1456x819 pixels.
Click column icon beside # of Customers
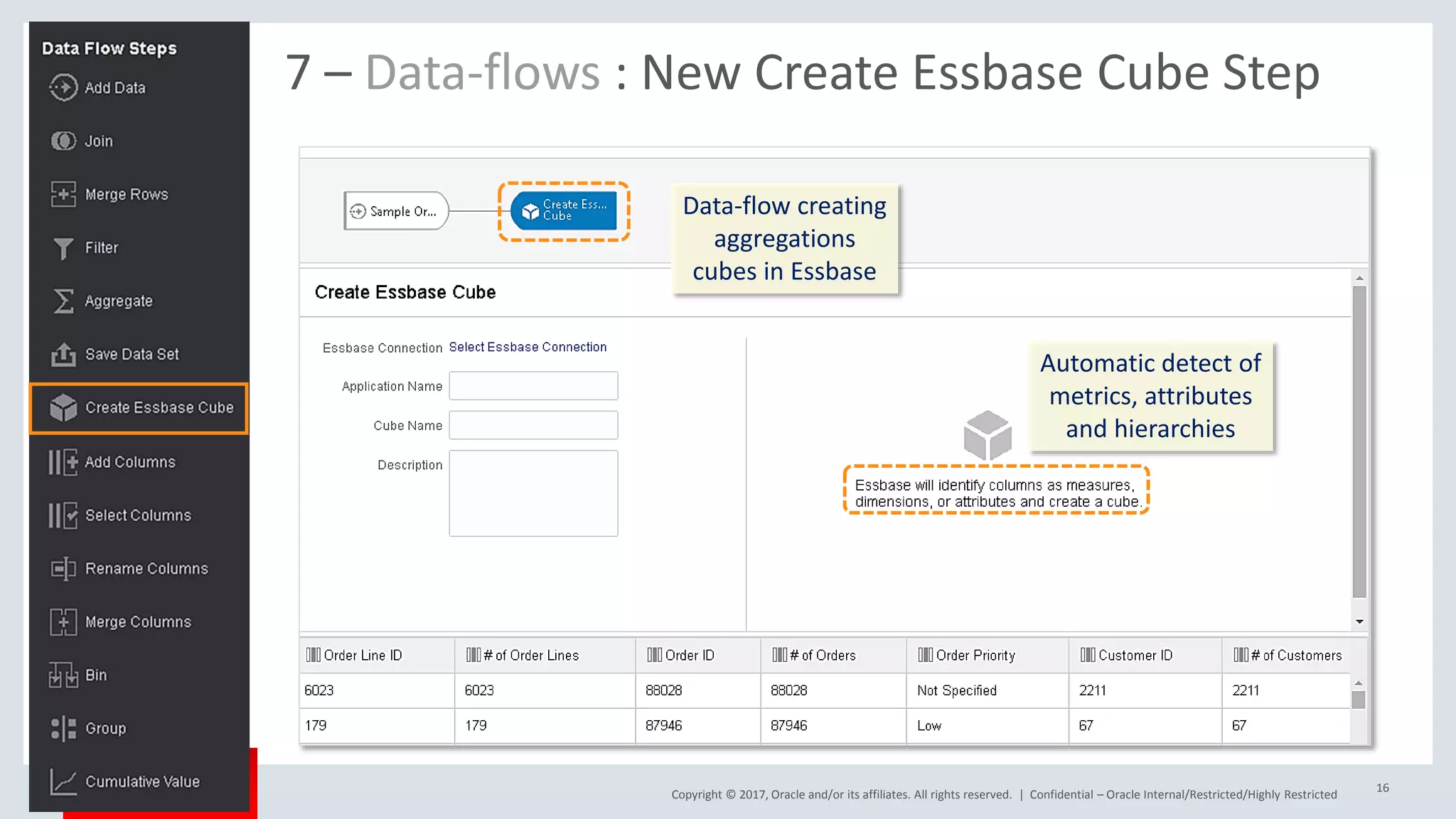point(1241,655)
